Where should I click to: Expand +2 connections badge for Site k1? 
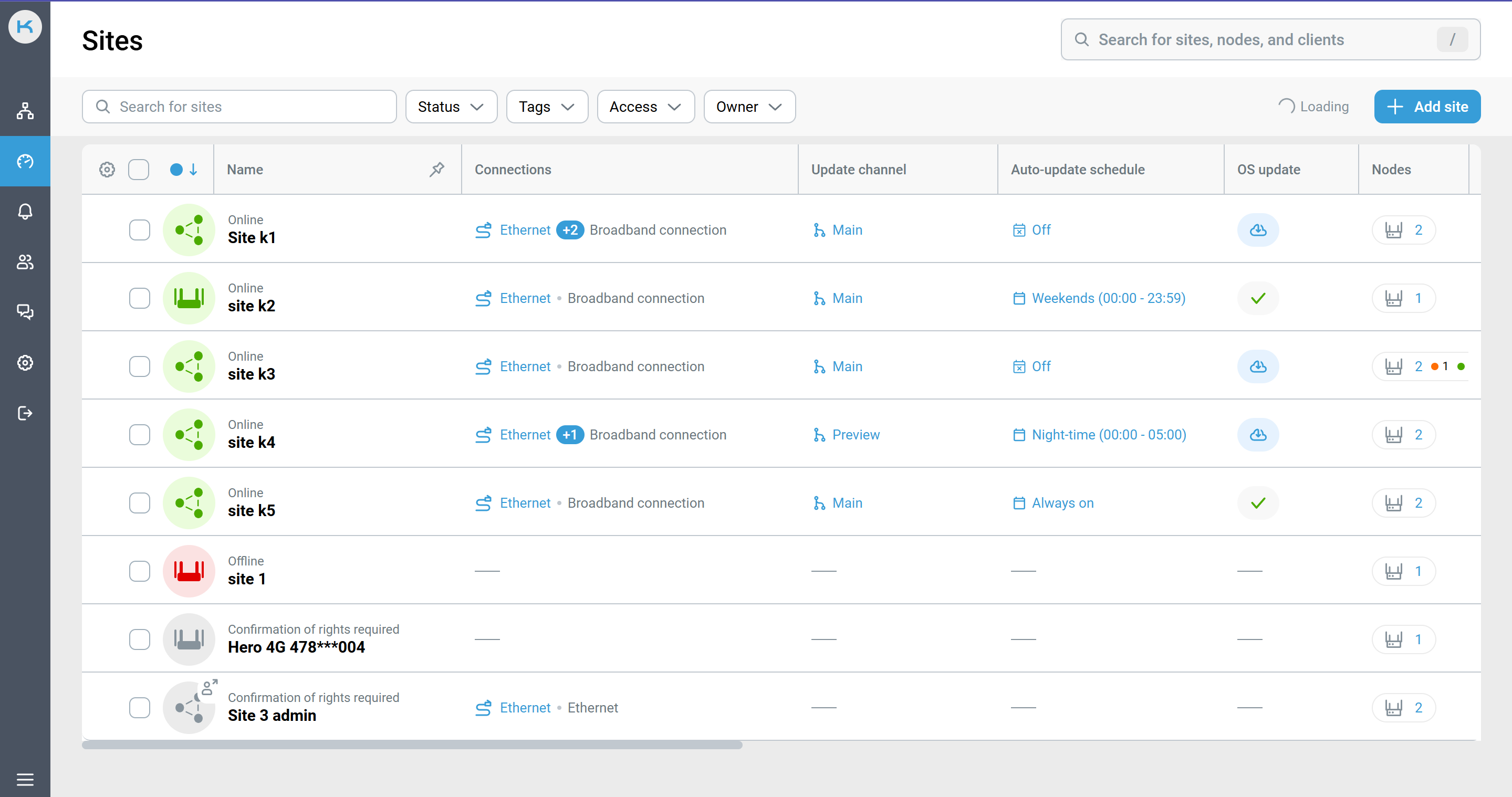point(569,230)
